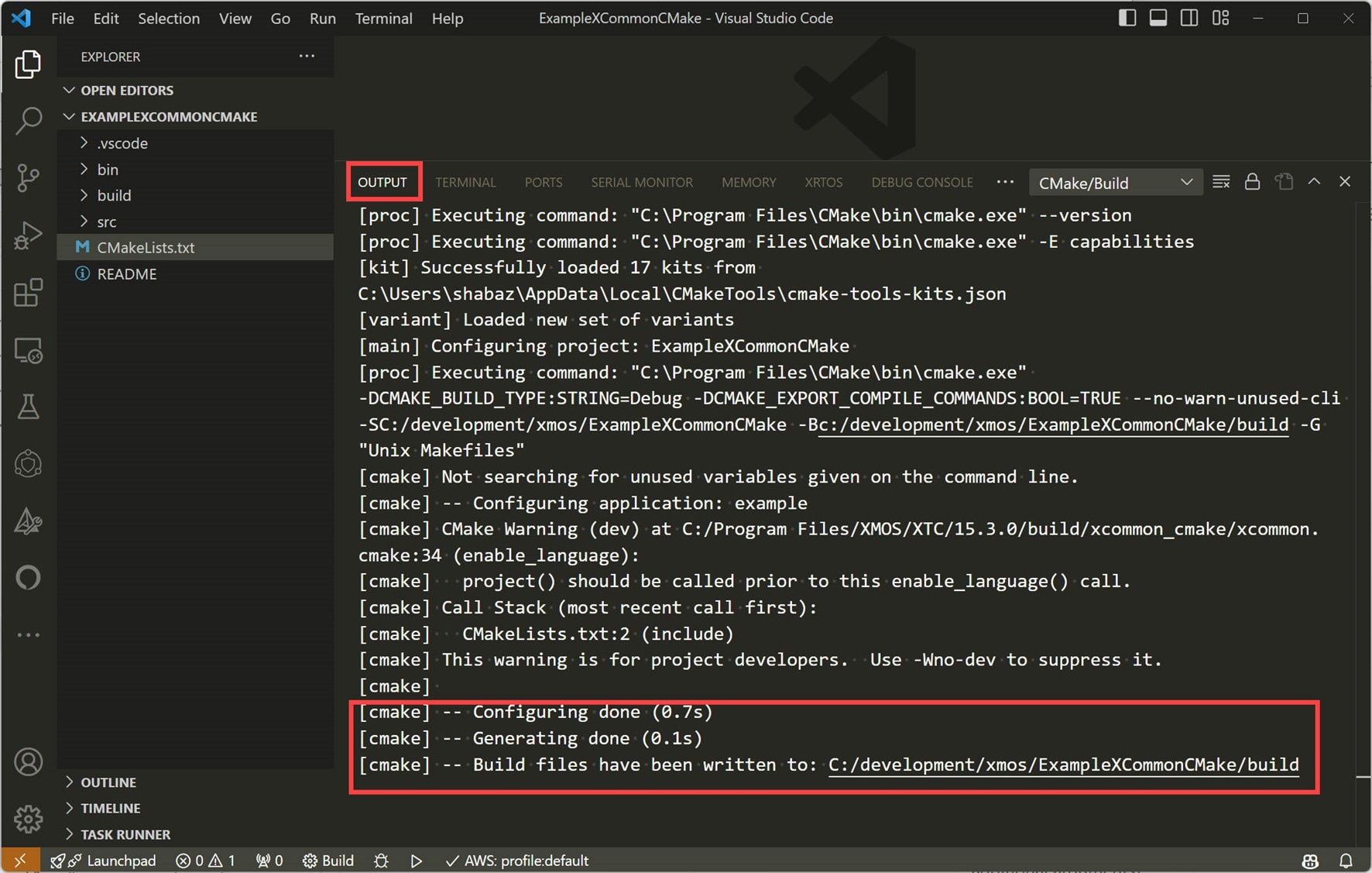Toggle the output scroll lock icon
This screenshot has height=873, width=1372.
(1252, 182)
